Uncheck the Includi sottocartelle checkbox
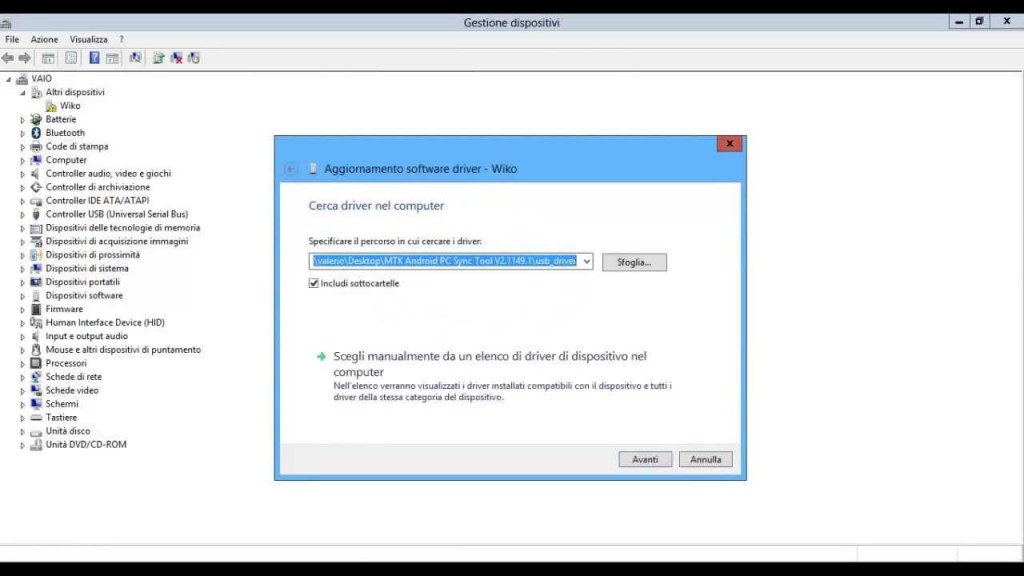The image size is (1024, 576). 315,284
